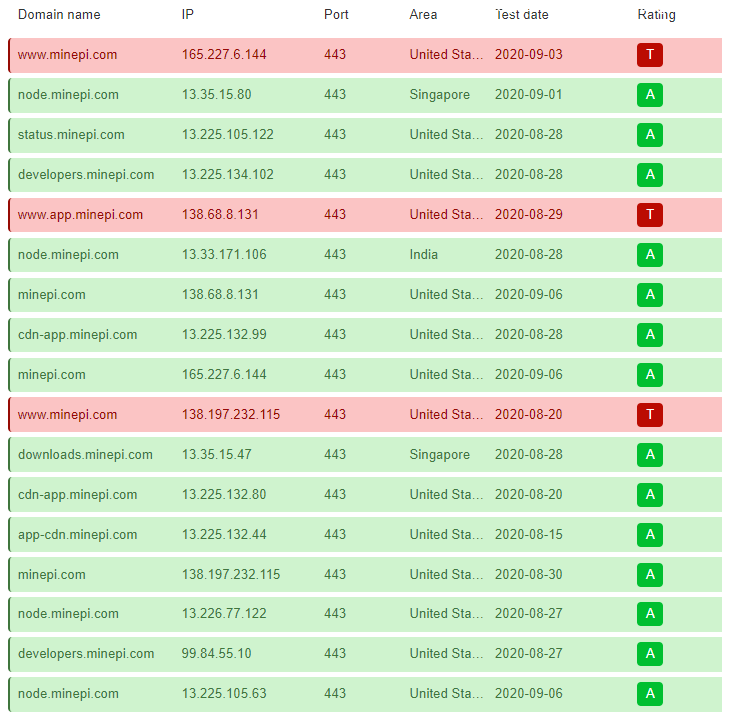Open the status.minepi.com domain

tap(71, 135)
